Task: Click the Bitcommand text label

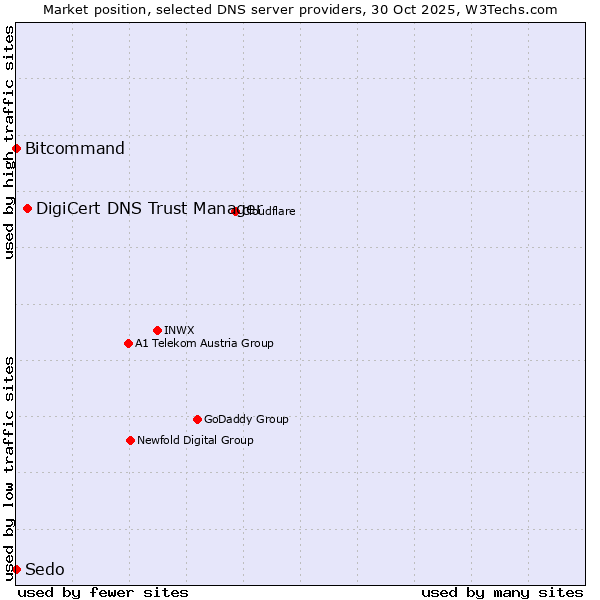Action: [75, 149]
